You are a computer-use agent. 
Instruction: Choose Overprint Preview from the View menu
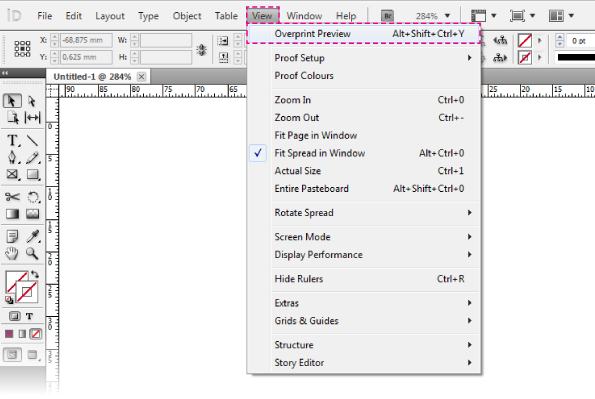[363, 34]
